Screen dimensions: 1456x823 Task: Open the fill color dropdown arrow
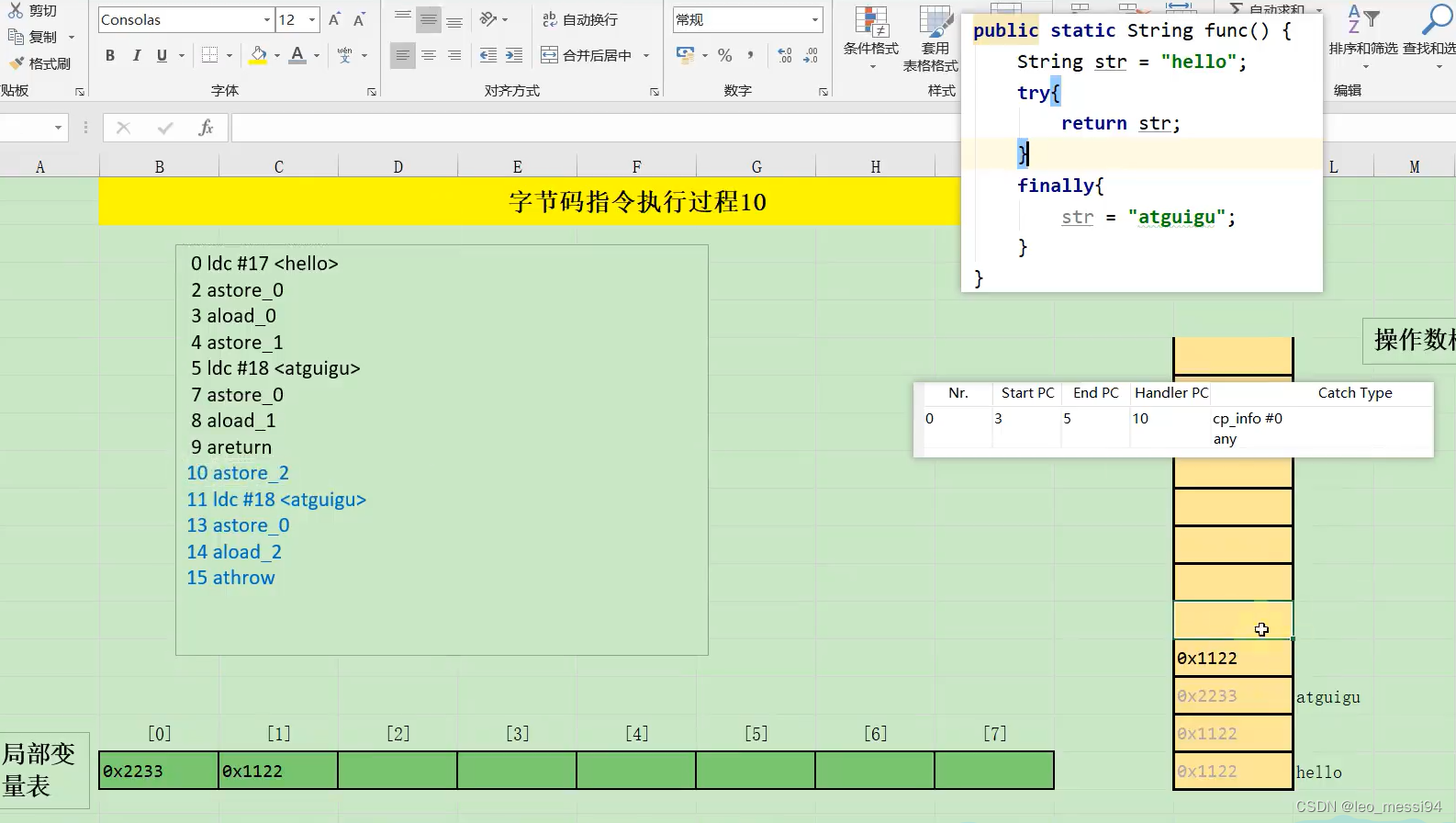[277, 55]
